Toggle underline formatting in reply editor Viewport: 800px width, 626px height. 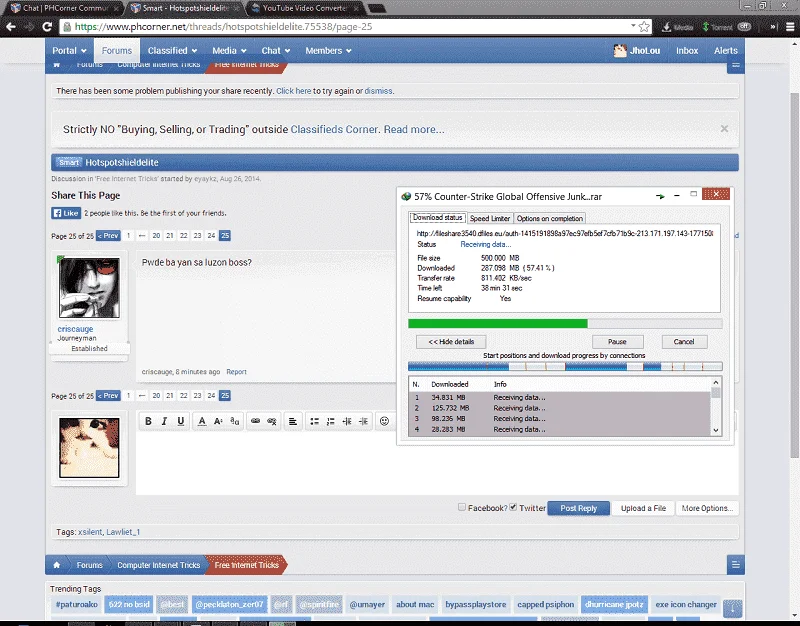[x=181, y=421]
